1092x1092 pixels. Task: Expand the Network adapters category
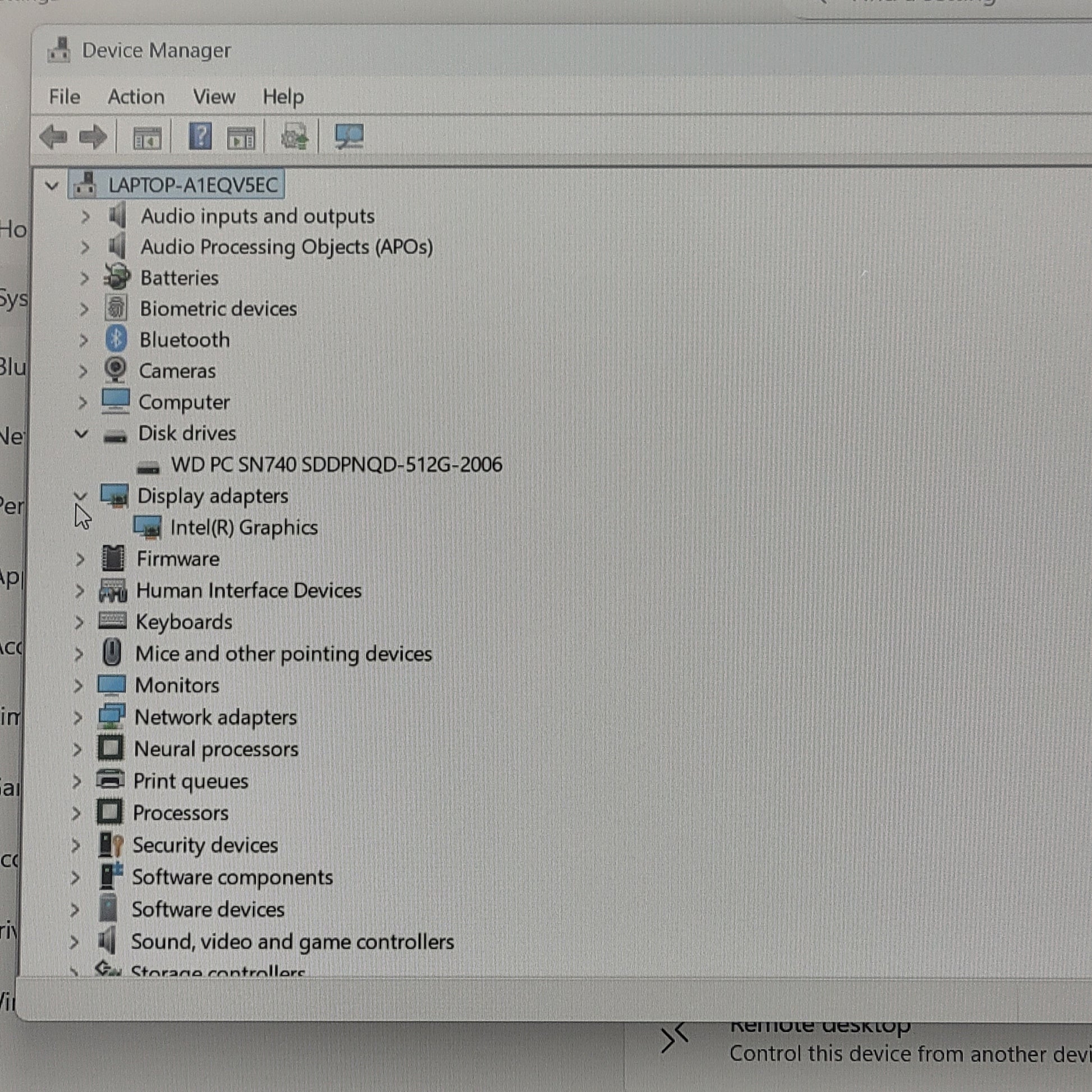point(78,717)
